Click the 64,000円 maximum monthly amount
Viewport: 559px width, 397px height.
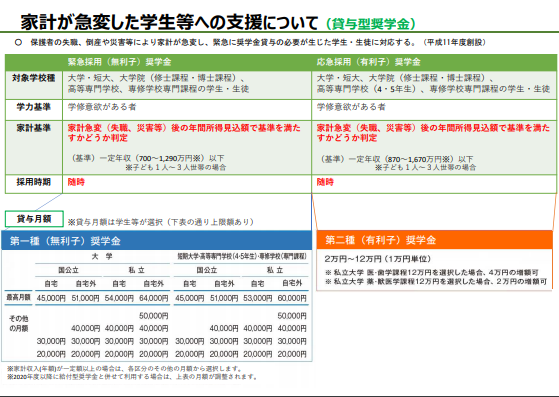pyautogui.click(x=154, y=298)
